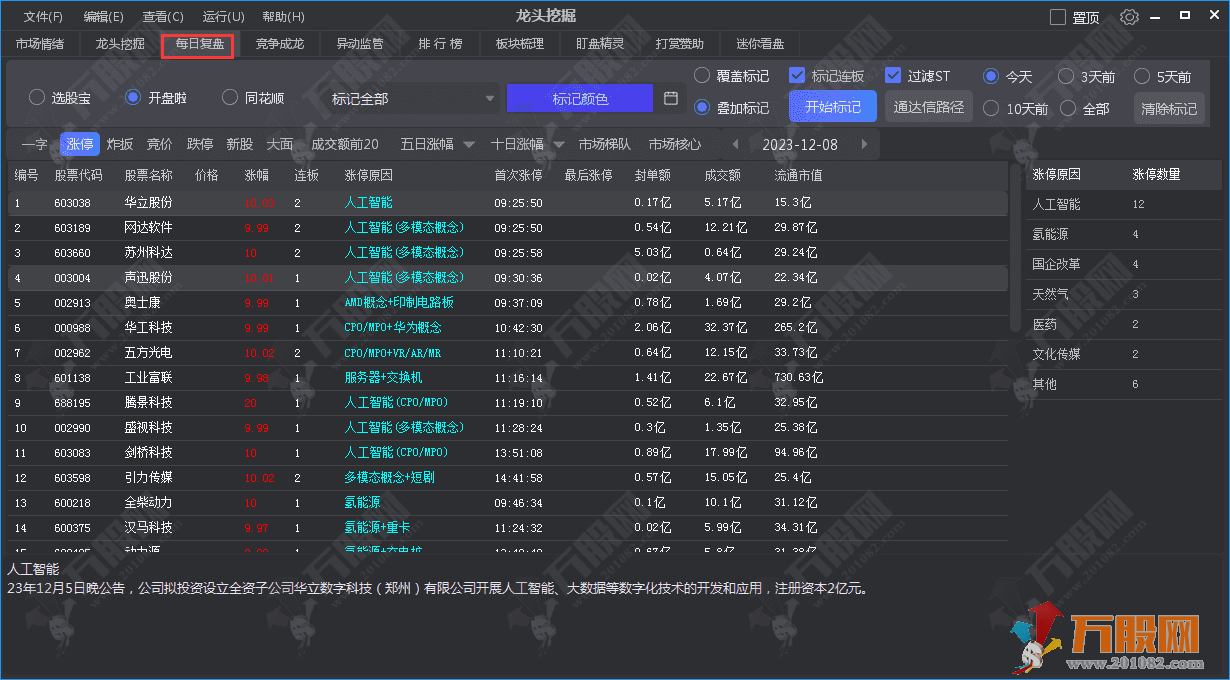This screenshot has width=1230, height=680.
Task: Click 开始标记 button
Action: [x=833, y=107]
